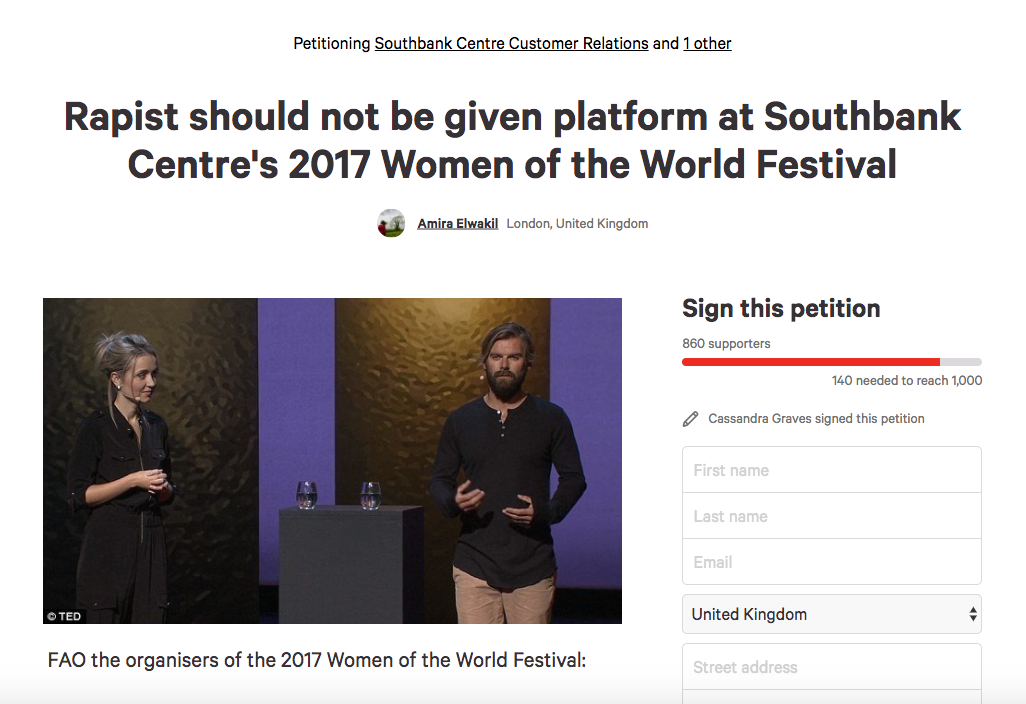Select the United Kingdom country box
The width and height of the screenshot is (1026, 704).
point(832,614)
